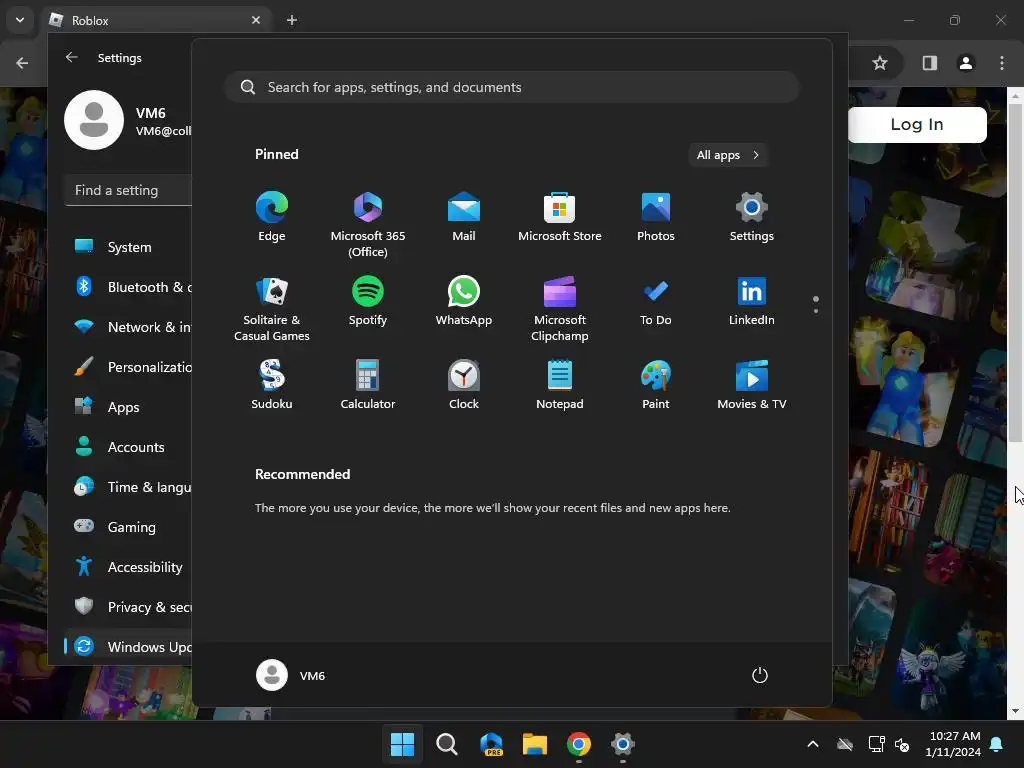This screenshot has width=1024, height=768.
Task: Close the Roblox tab
Action: [x=256, y=20]
